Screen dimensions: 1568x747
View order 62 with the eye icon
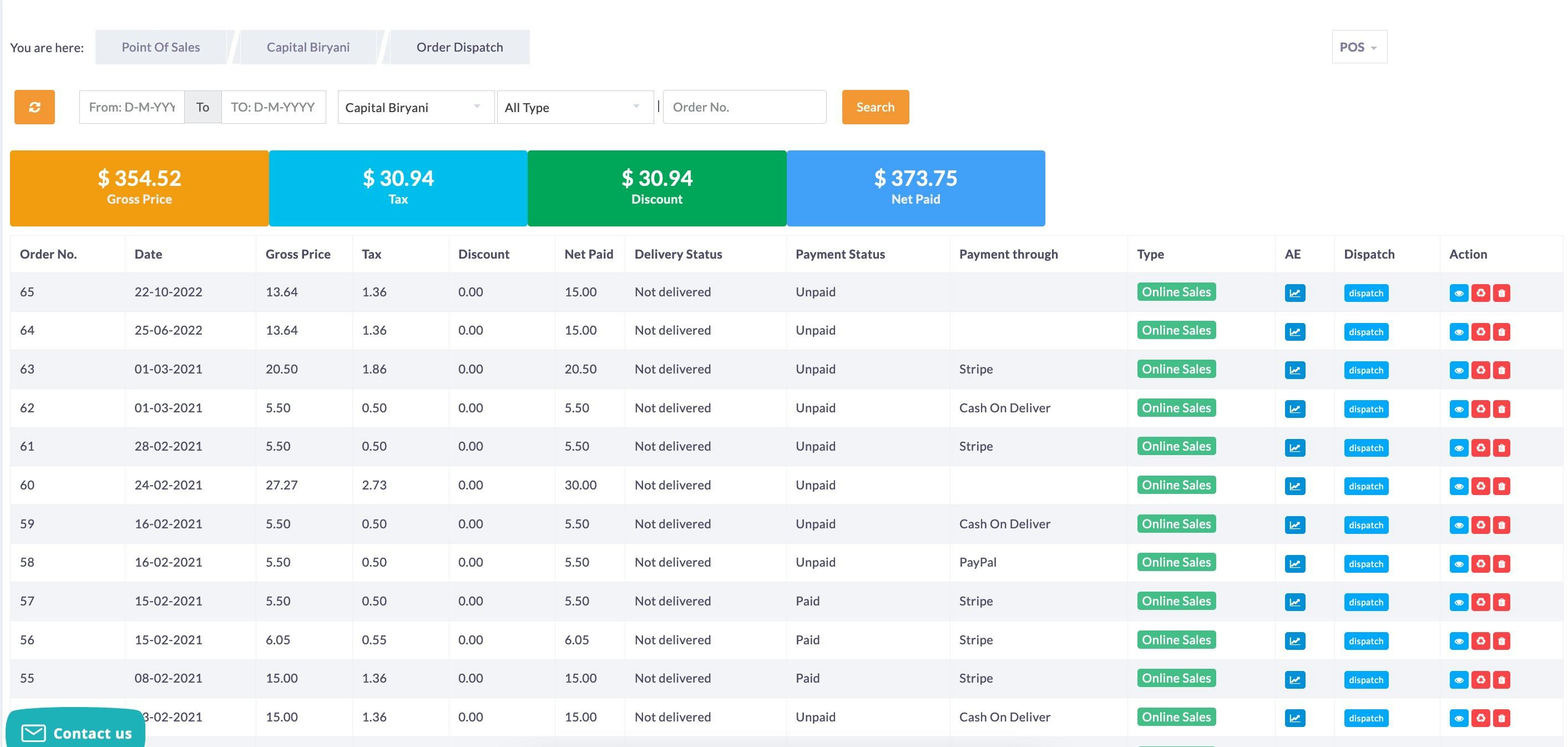pos(1459,409)
